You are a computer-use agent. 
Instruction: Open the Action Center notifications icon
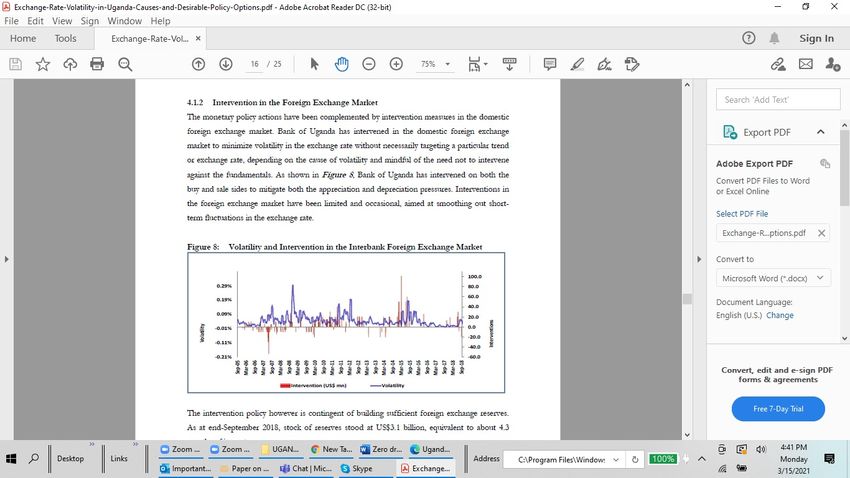pyautogui.click(x=829, y=458)
